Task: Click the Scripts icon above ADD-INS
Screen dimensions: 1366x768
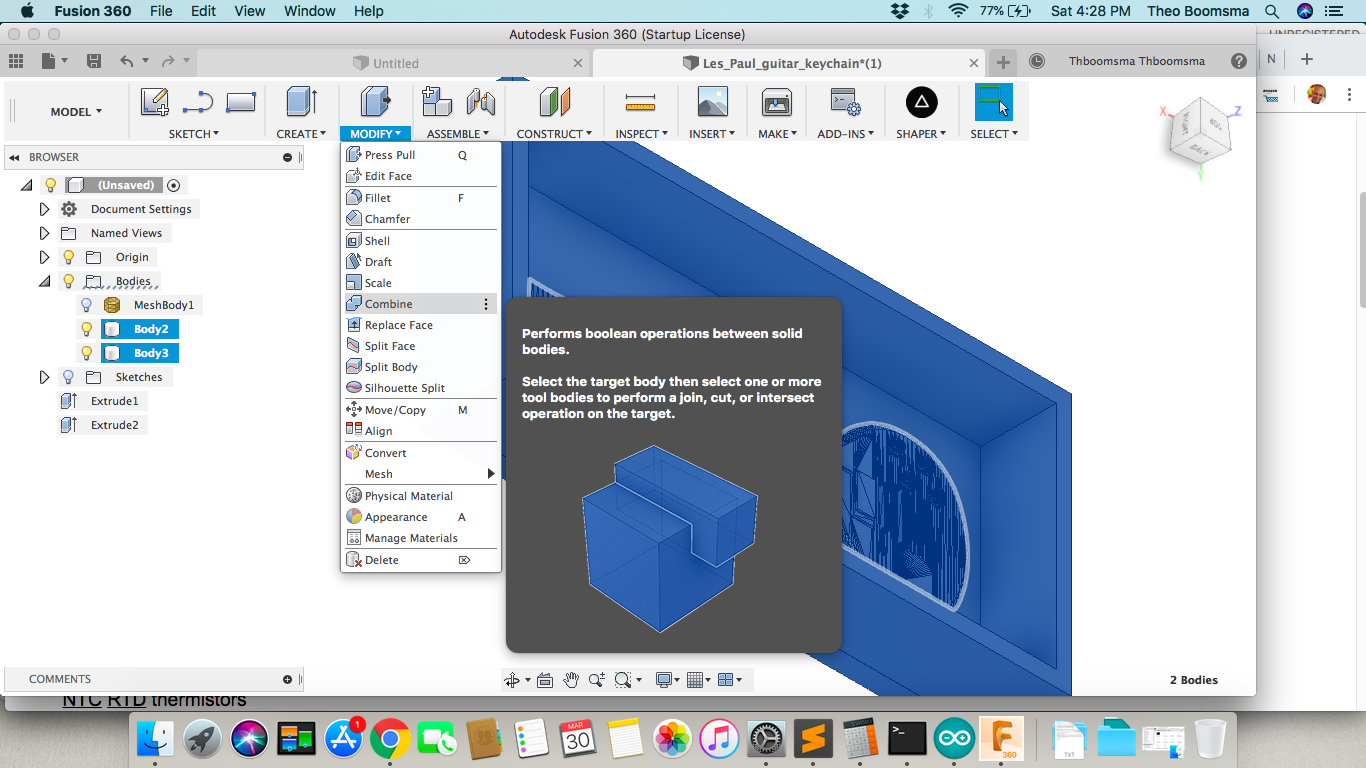Action: tap(845, 101)
